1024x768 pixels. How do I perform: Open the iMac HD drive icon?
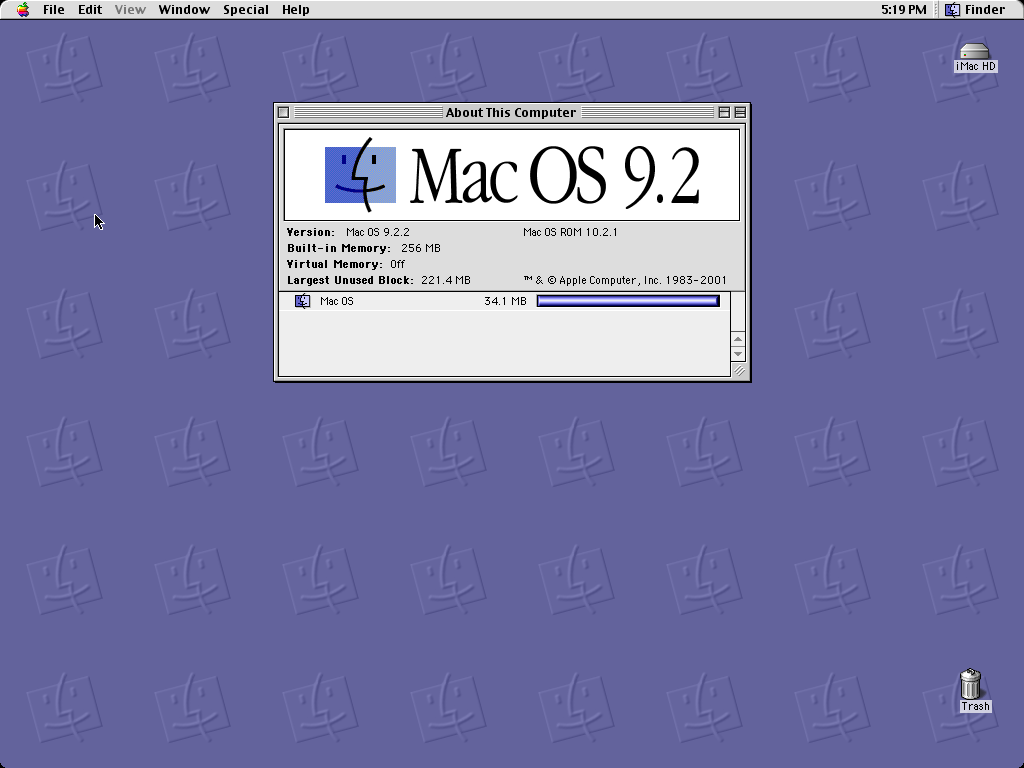(975, 51)
